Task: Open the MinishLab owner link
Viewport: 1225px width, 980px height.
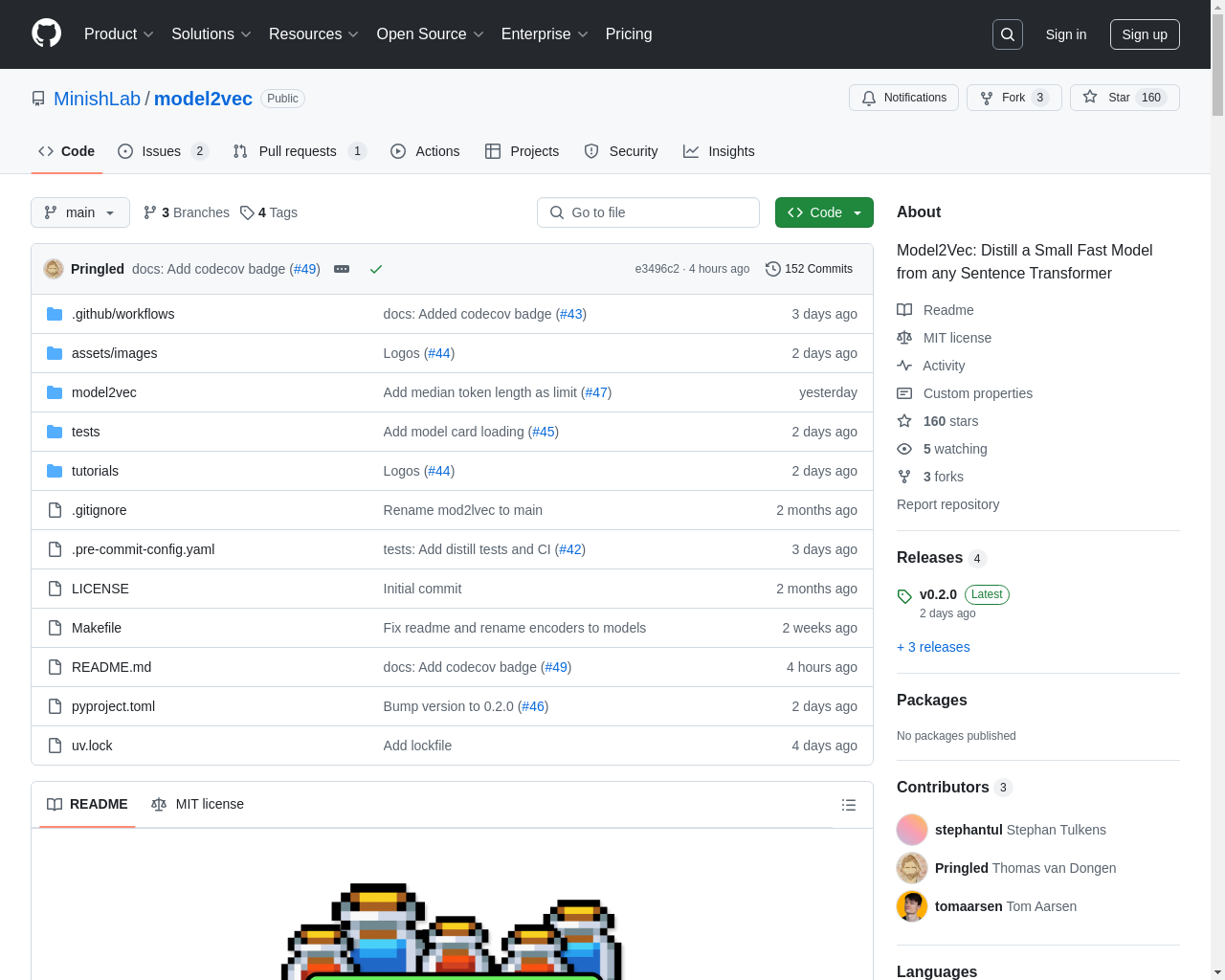Action: pyautogui.click(x=97, y=99)
